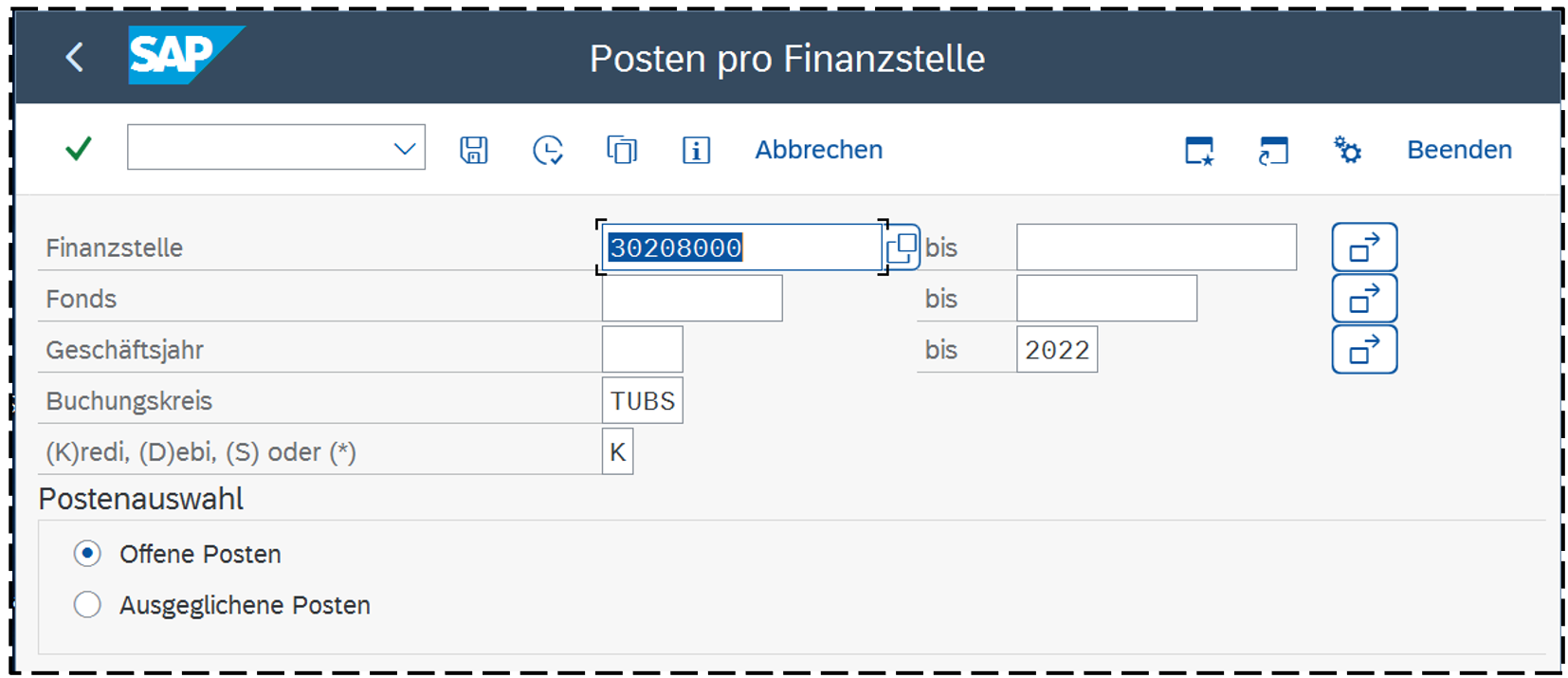Click the SAP logo

(183, 56)
